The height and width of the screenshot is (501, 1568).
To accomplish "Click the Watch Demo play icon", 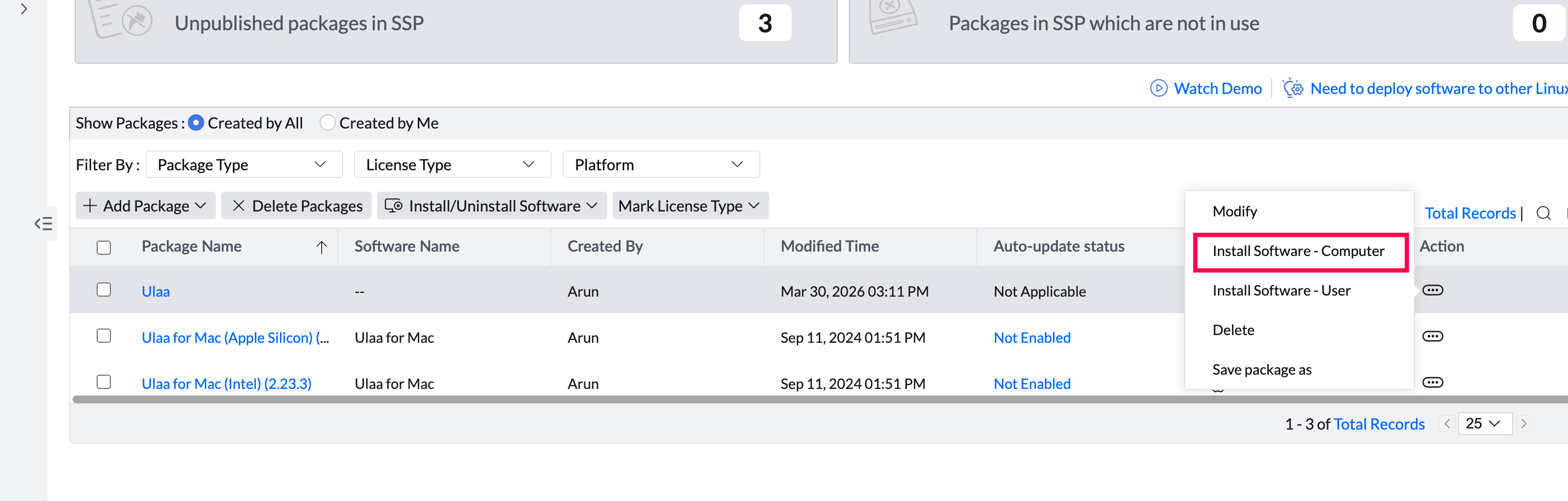I will tap(1158, 88).
